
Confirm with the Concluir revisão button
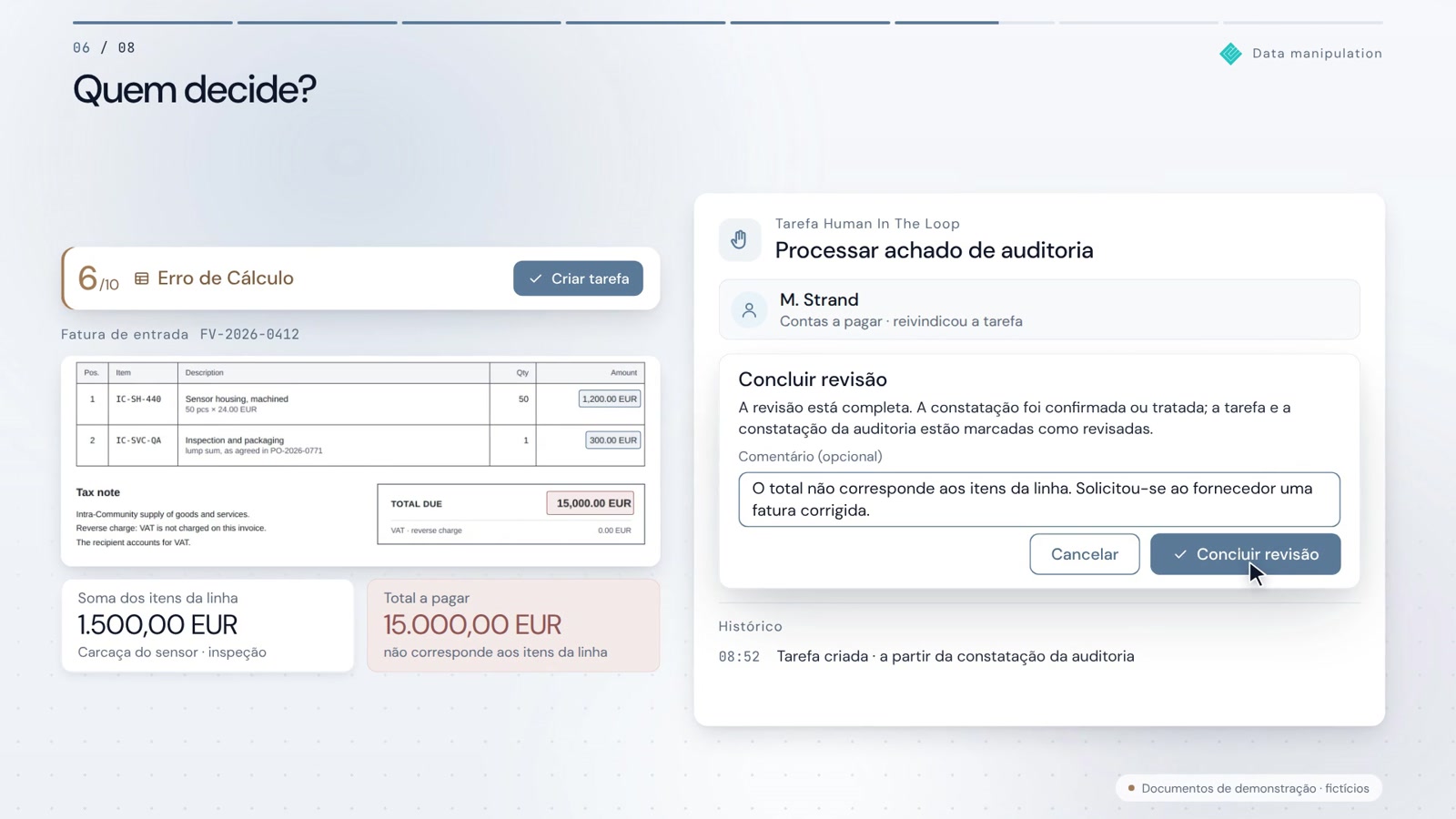click(1245, 554)
